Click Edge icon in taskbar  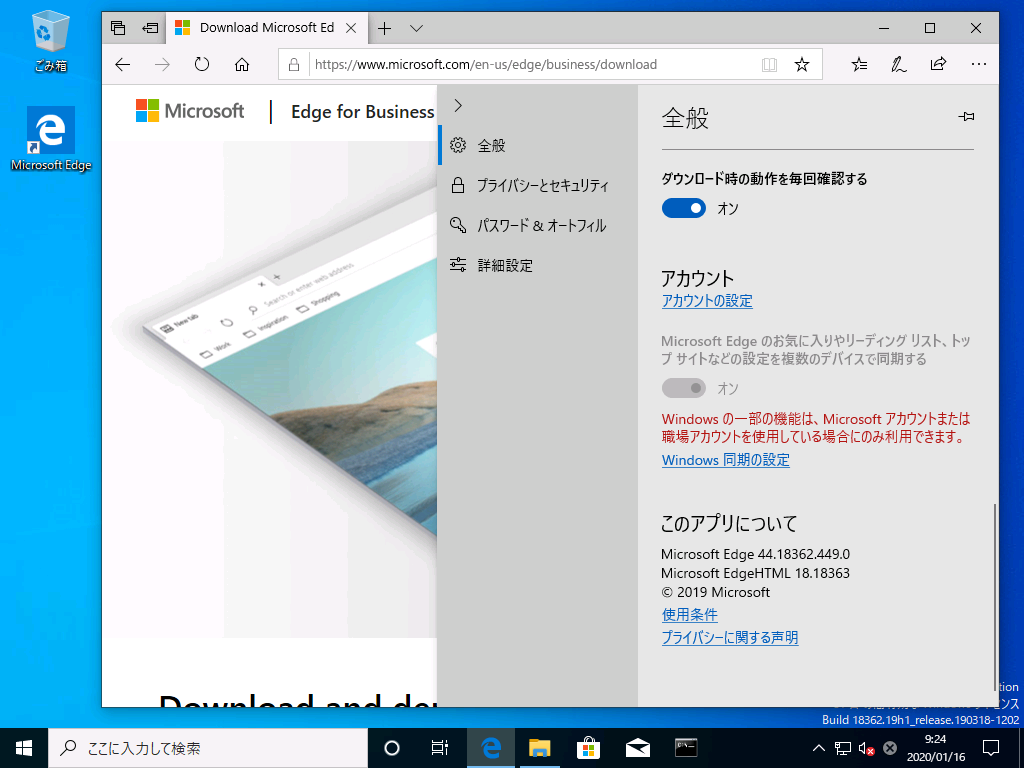pos(491,748)
